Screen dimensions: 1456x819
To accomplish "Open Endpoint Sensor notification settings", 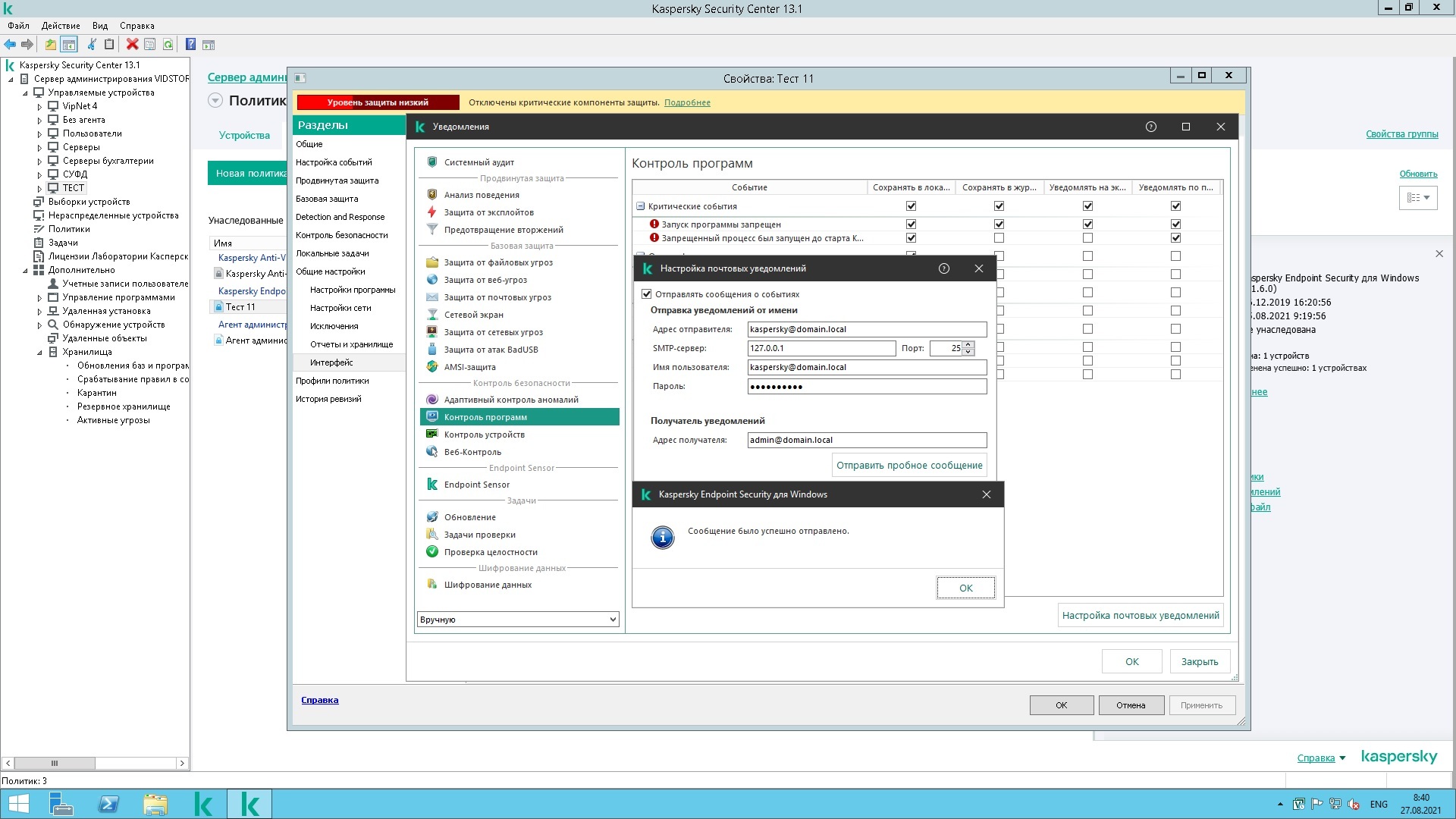I will pos(476,485).
